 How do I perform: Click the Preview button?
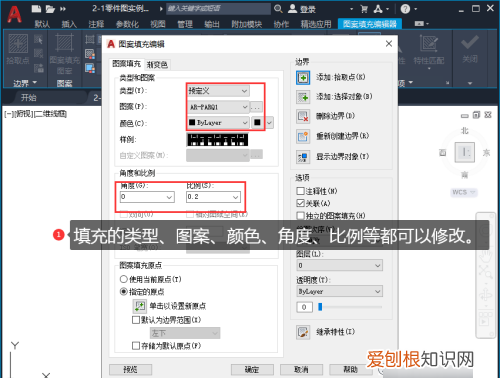pyautogui.click(x=130, y=369)
